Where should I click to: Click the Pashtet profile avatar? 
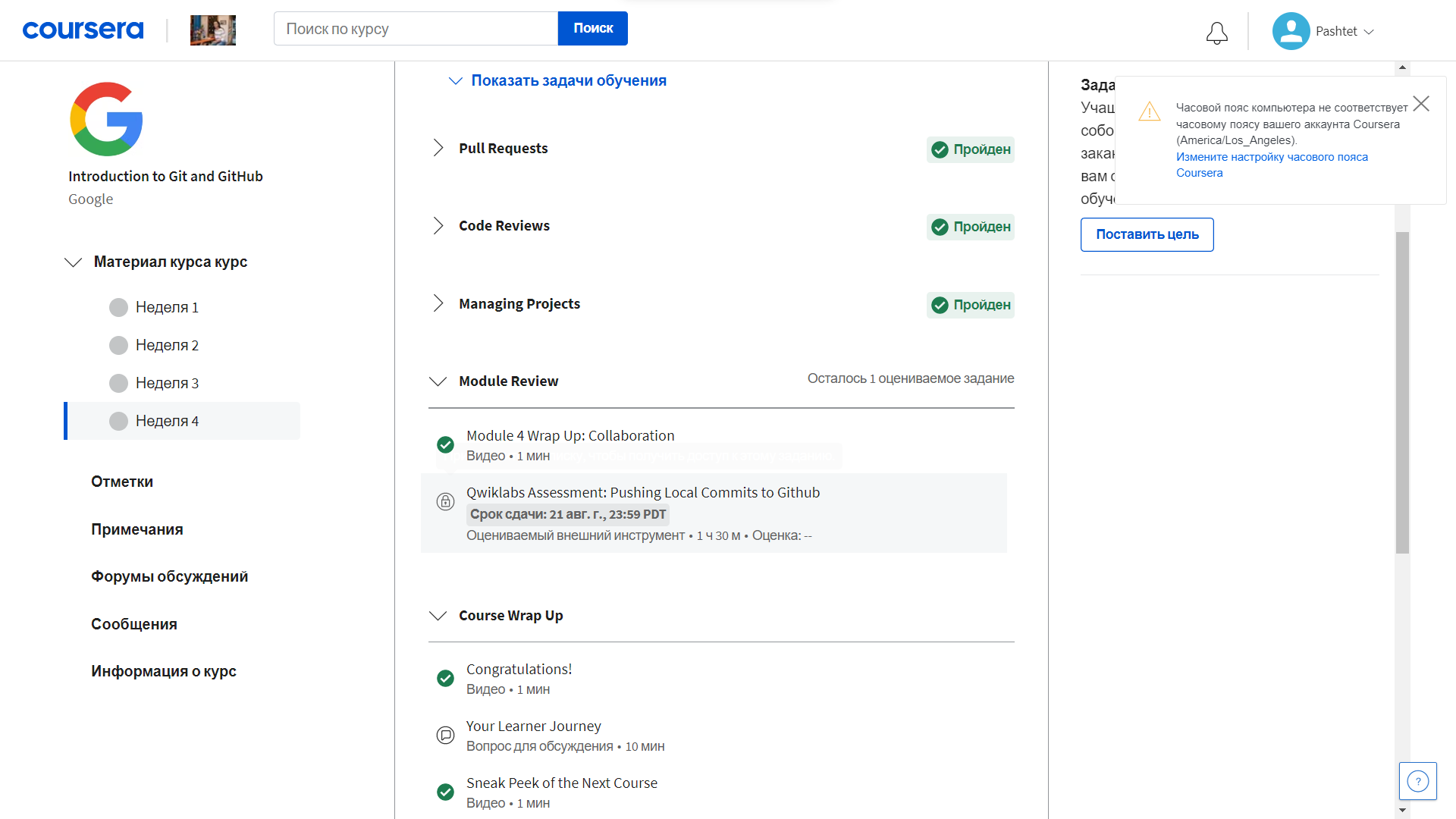point(1291,31)
